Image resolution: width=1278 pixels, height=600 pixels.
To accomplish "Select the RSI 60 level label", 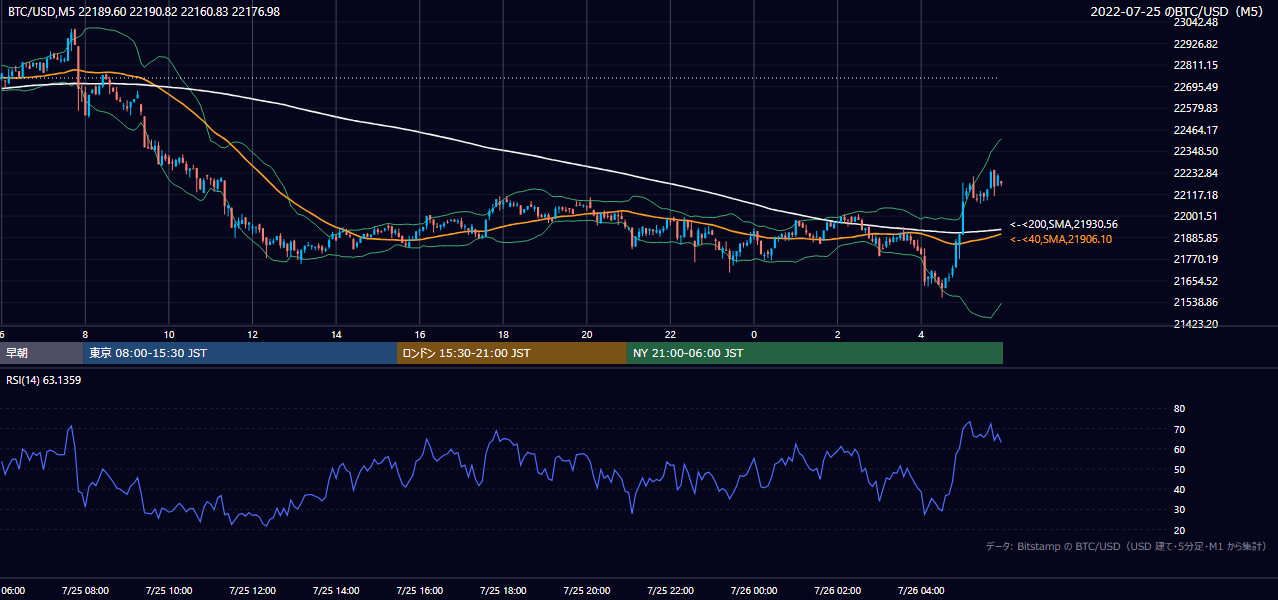I will [1179, 449].
